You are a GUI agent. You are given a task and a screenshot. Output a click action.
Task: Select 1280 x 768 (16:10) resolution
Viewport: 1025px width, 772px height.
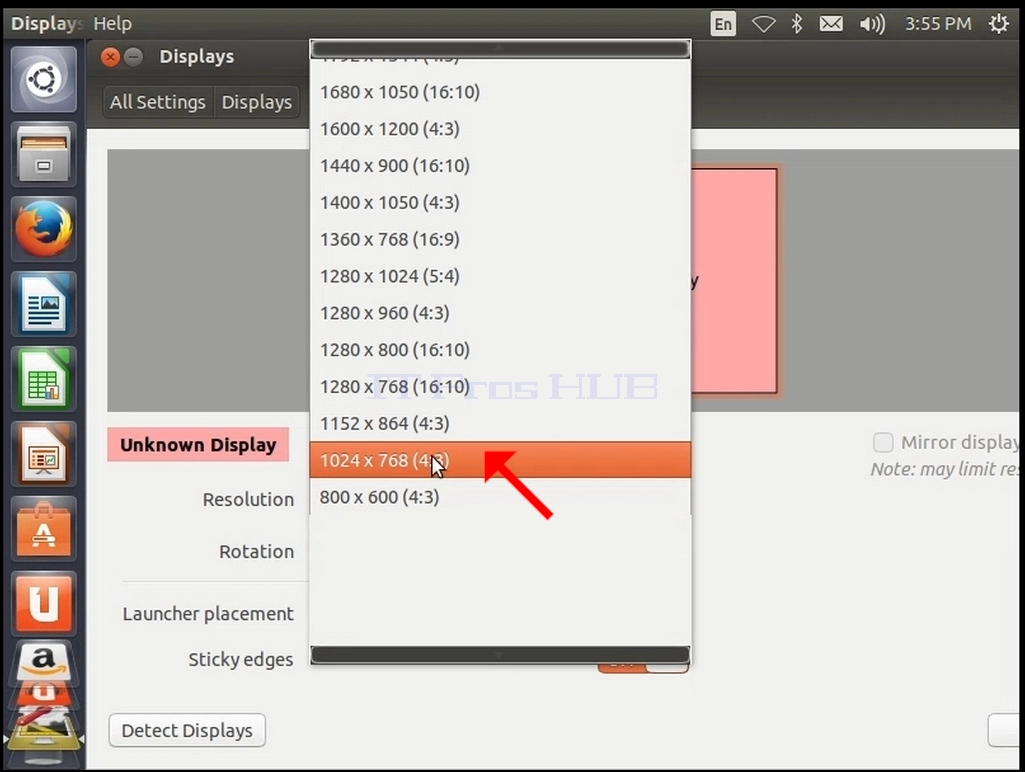pos(500,386)
